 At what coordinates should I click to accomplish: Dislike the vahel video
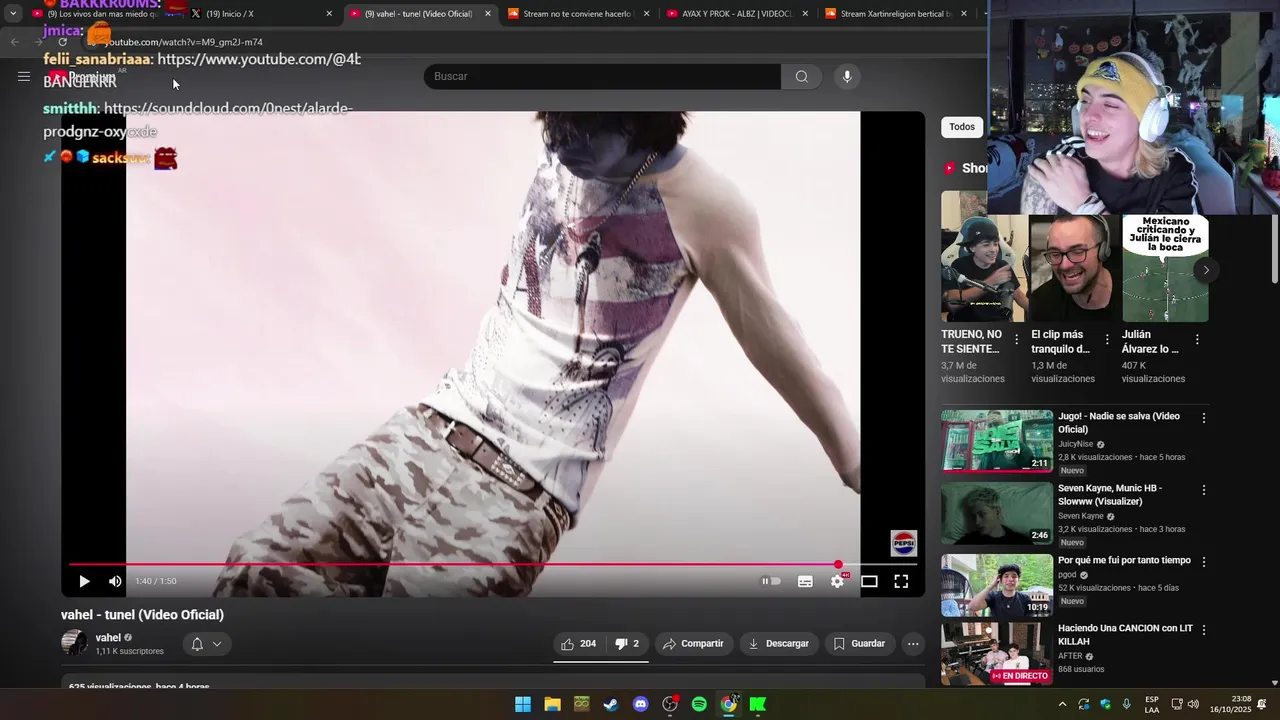pyautogui.click(x=627, y=644)
